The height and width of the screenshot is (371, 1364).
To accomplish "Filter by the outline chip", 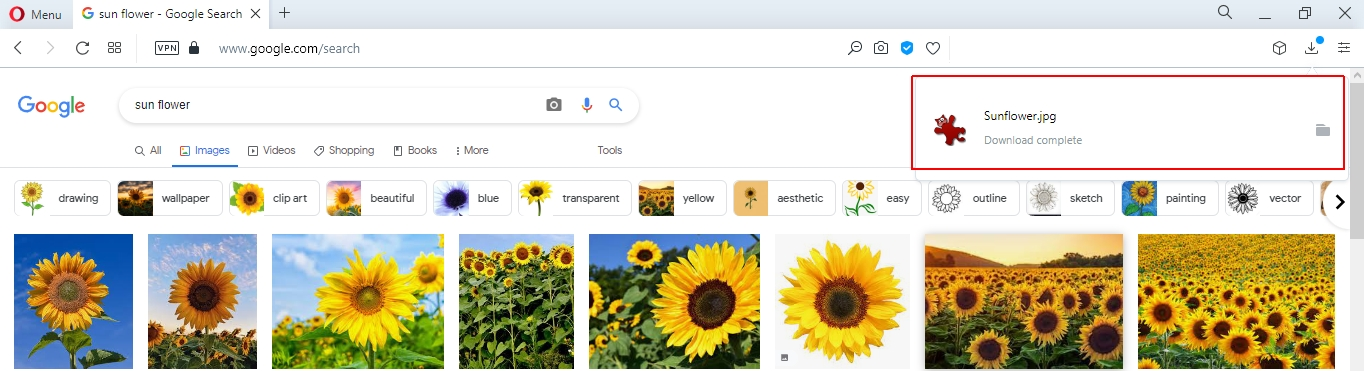I will pyautogui.click(x=974, y=198).
